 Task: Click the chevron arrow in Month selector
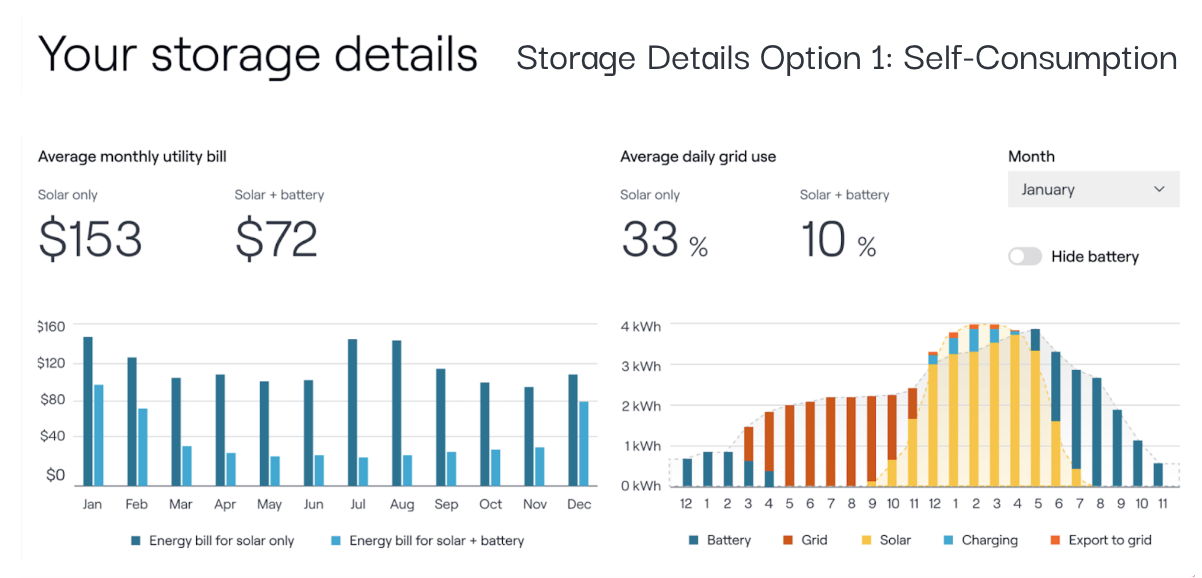tap(1159, 189)
